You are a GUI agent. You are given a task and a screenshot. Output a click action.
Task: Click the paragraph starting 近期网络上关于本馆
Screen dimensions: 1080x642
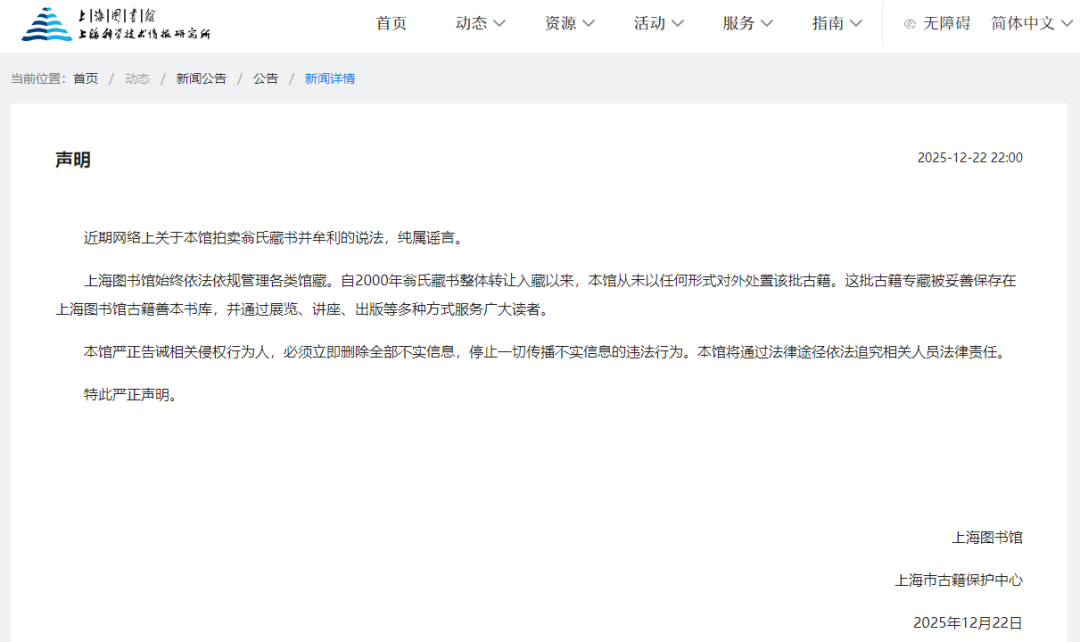coord(276,238)
